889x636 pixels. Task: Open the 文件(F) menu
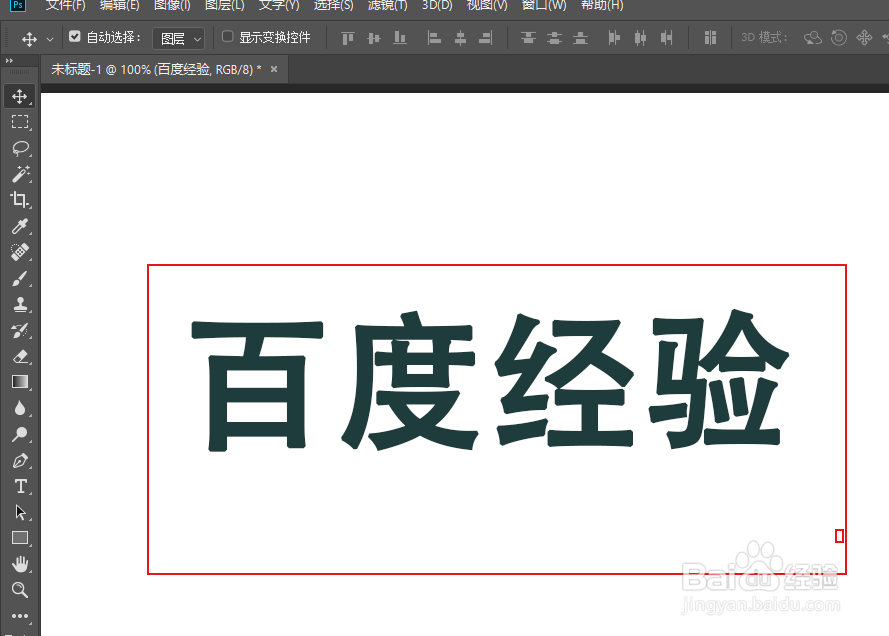point(65,5)
